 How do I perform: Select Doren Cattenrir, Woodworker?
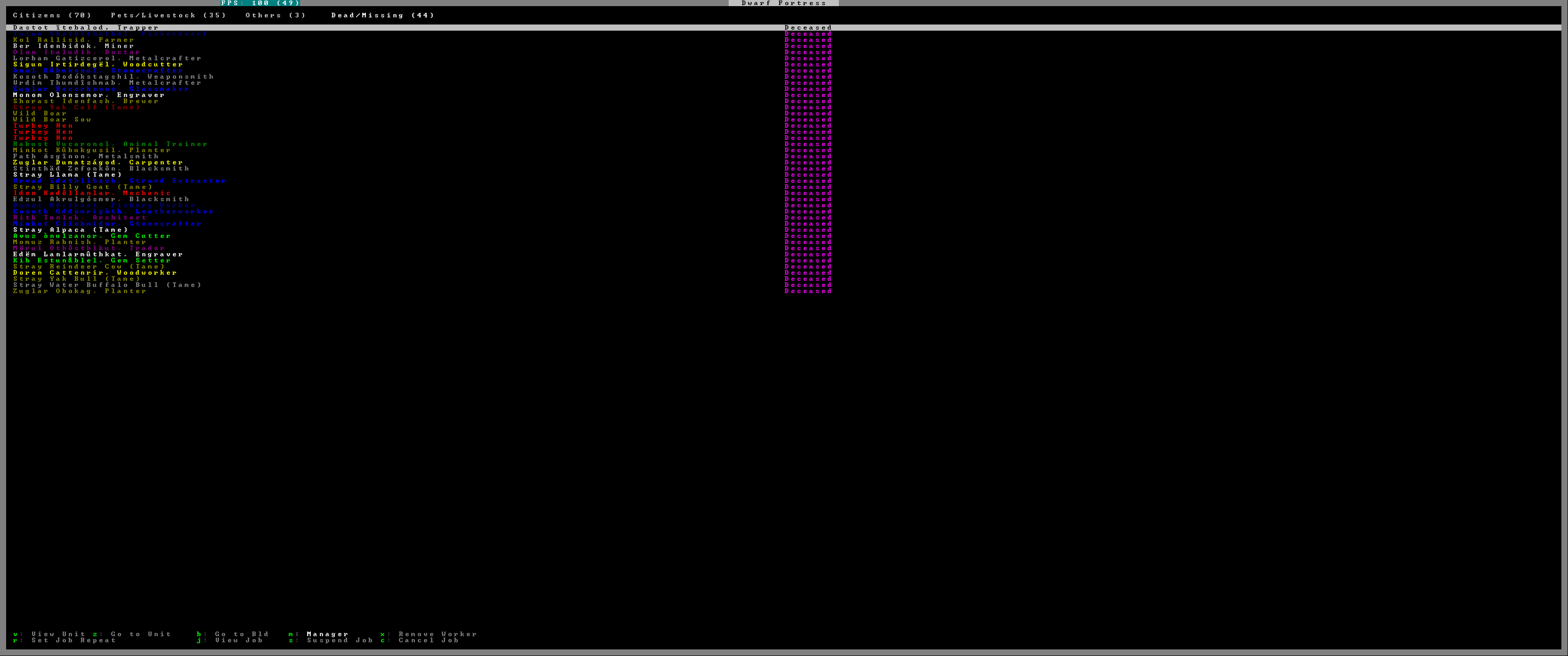tap(95, 273)
